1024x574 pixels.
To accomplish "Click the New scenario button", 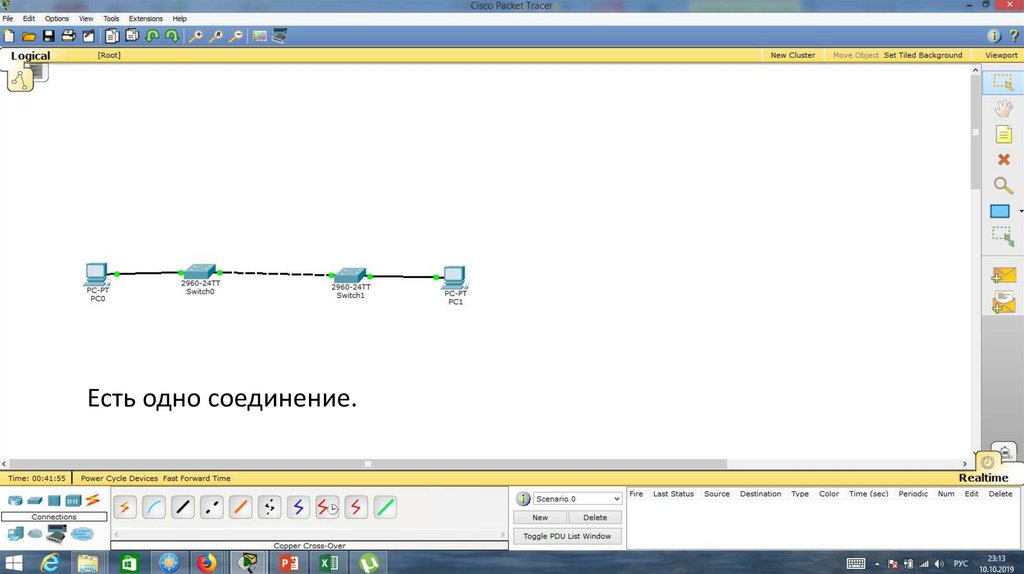I will pyautogui.click(x=540, y=517).
